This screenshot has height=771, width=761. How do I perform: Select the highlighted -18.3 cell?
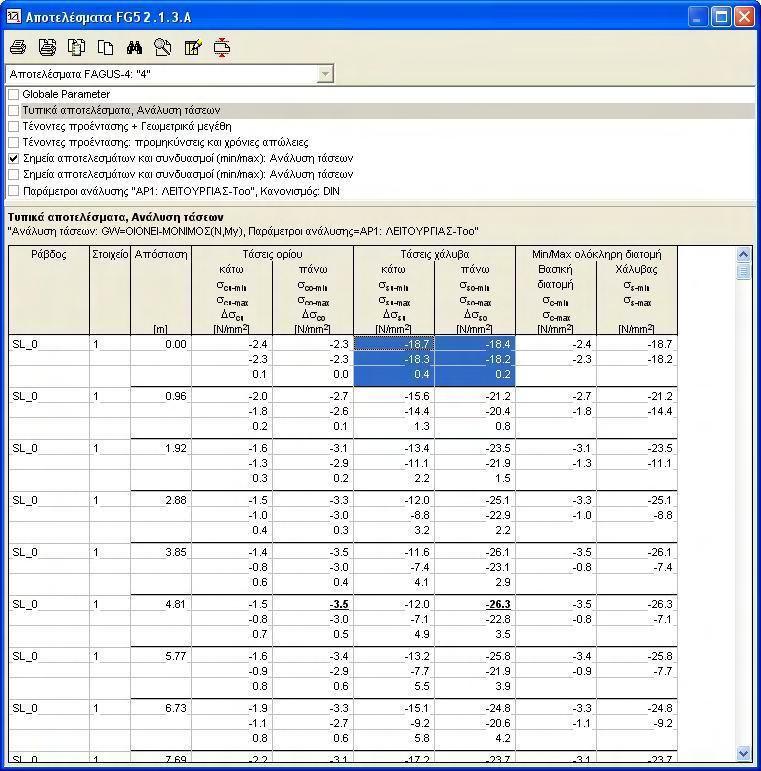[x=394, y=359]
